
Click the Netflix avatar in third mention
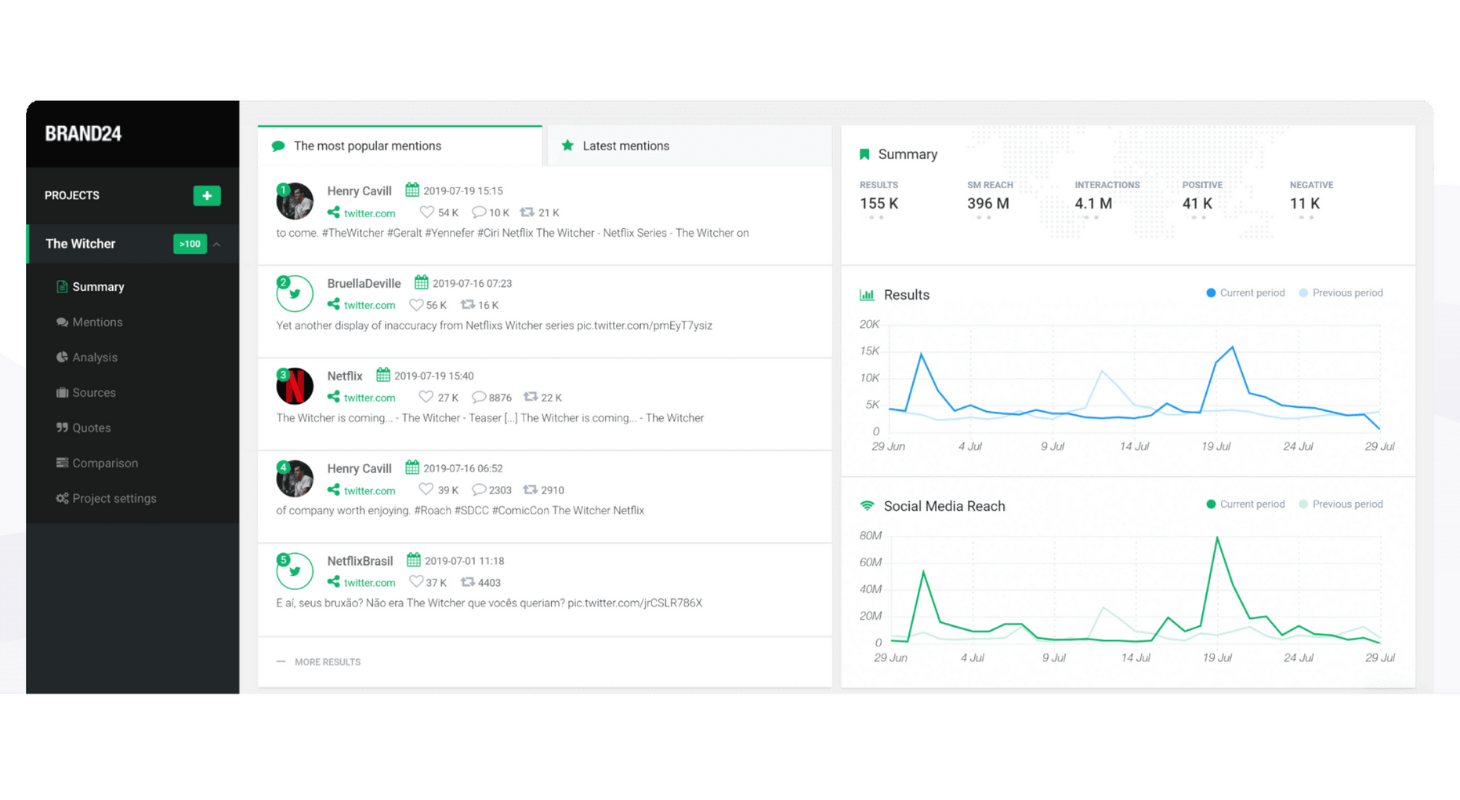point(295,386)
